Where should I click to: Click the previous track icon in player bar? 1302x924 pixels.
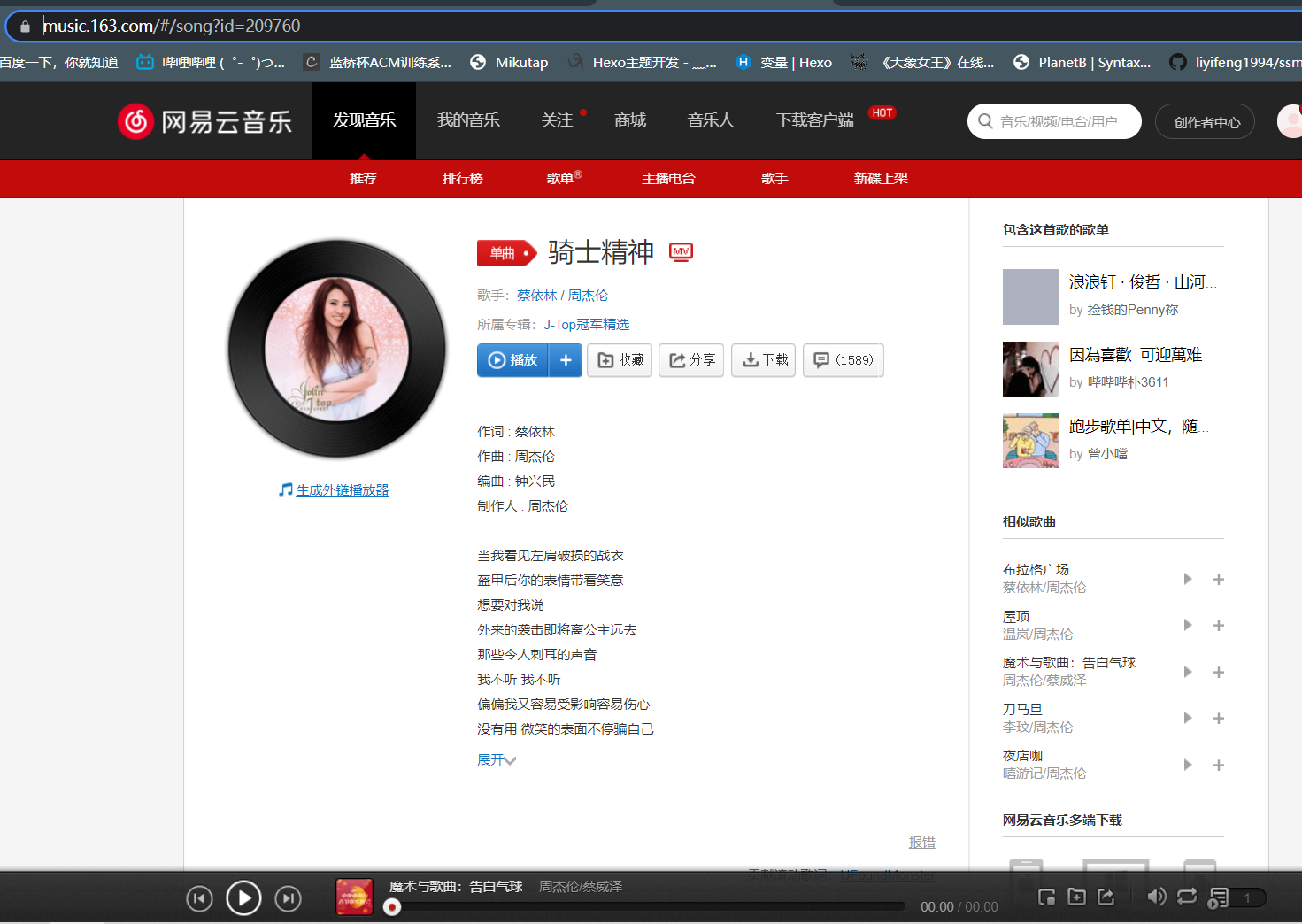pos(200,899)
